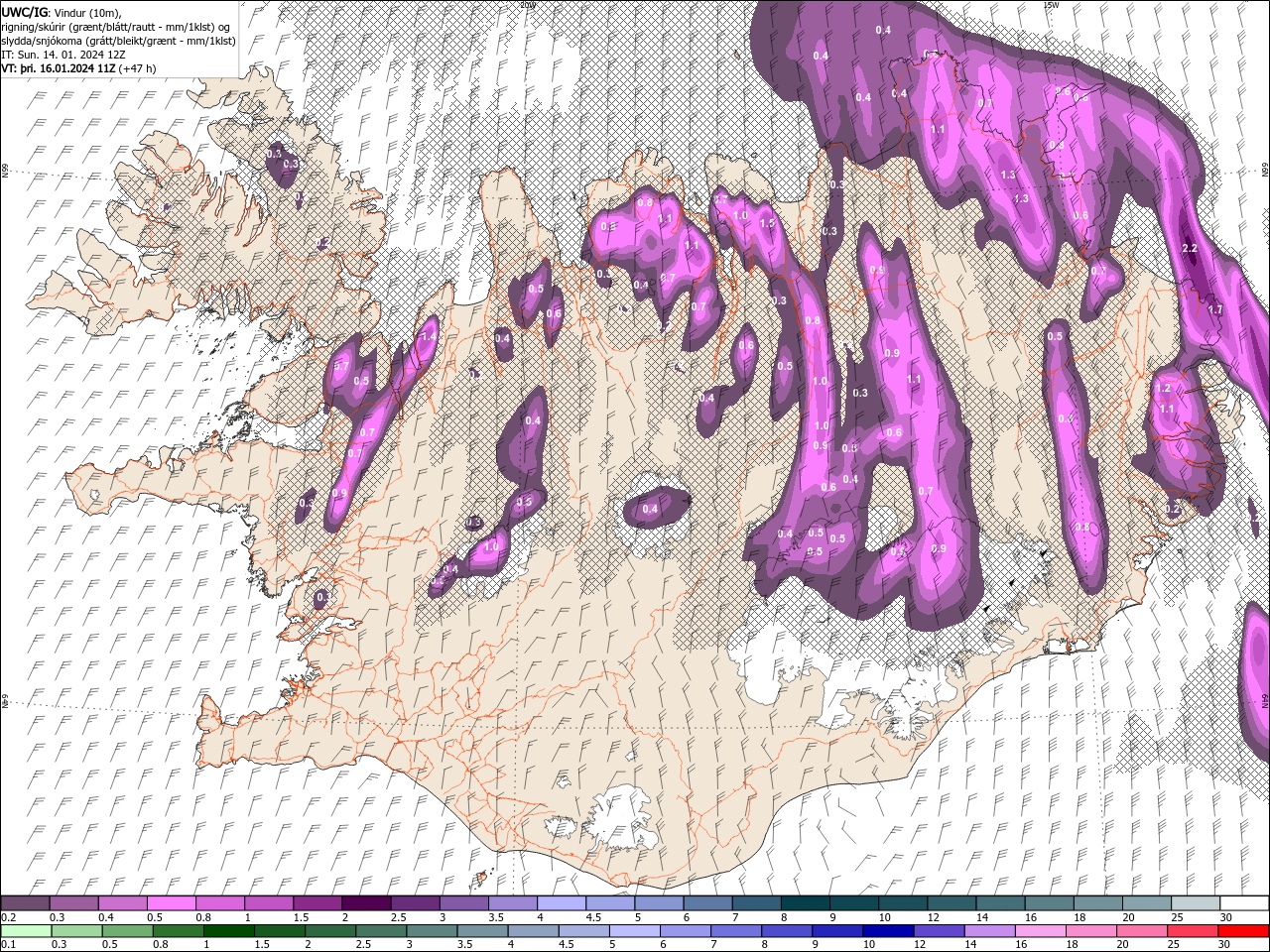This screenshot has width=1270, height=952.
Task: Choose the 1.5 magenta-purple top row swatch
Action: (317, 903)
